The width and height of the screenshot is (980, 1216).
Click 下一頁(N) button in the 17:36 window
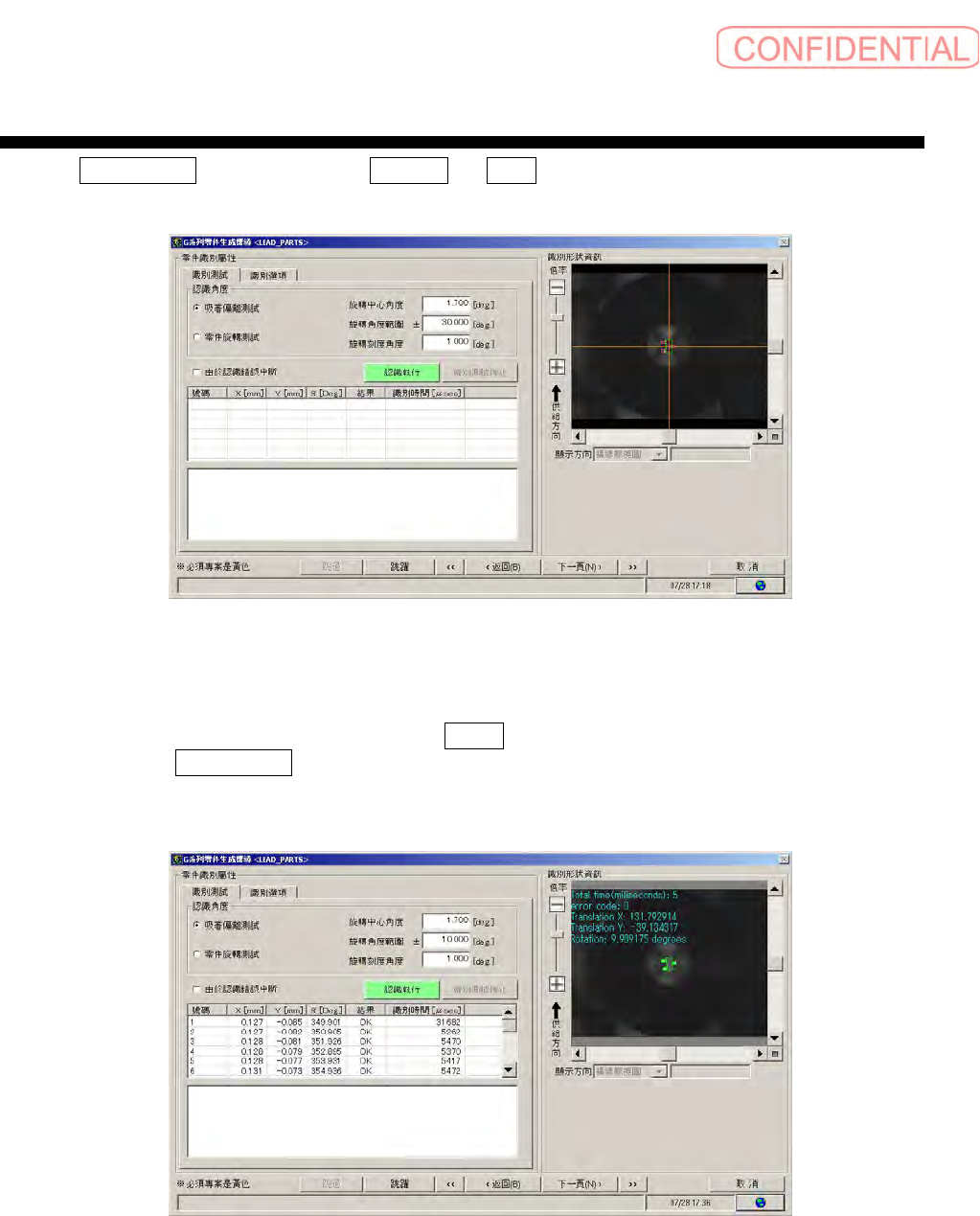[x=580, y=1184]
